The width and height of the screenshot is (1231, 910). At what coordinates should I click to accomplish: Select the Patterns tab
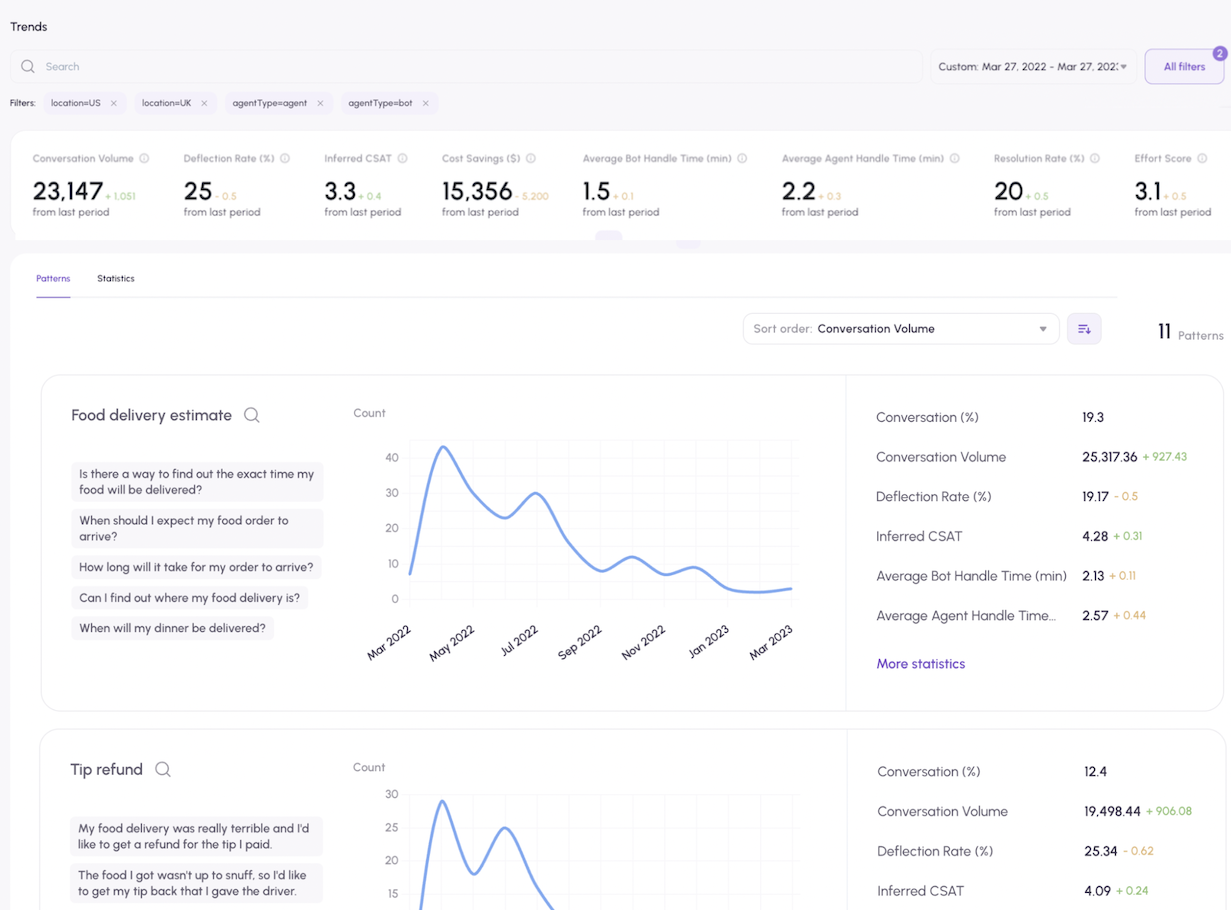pyautogui.click(x=53, y=279)
